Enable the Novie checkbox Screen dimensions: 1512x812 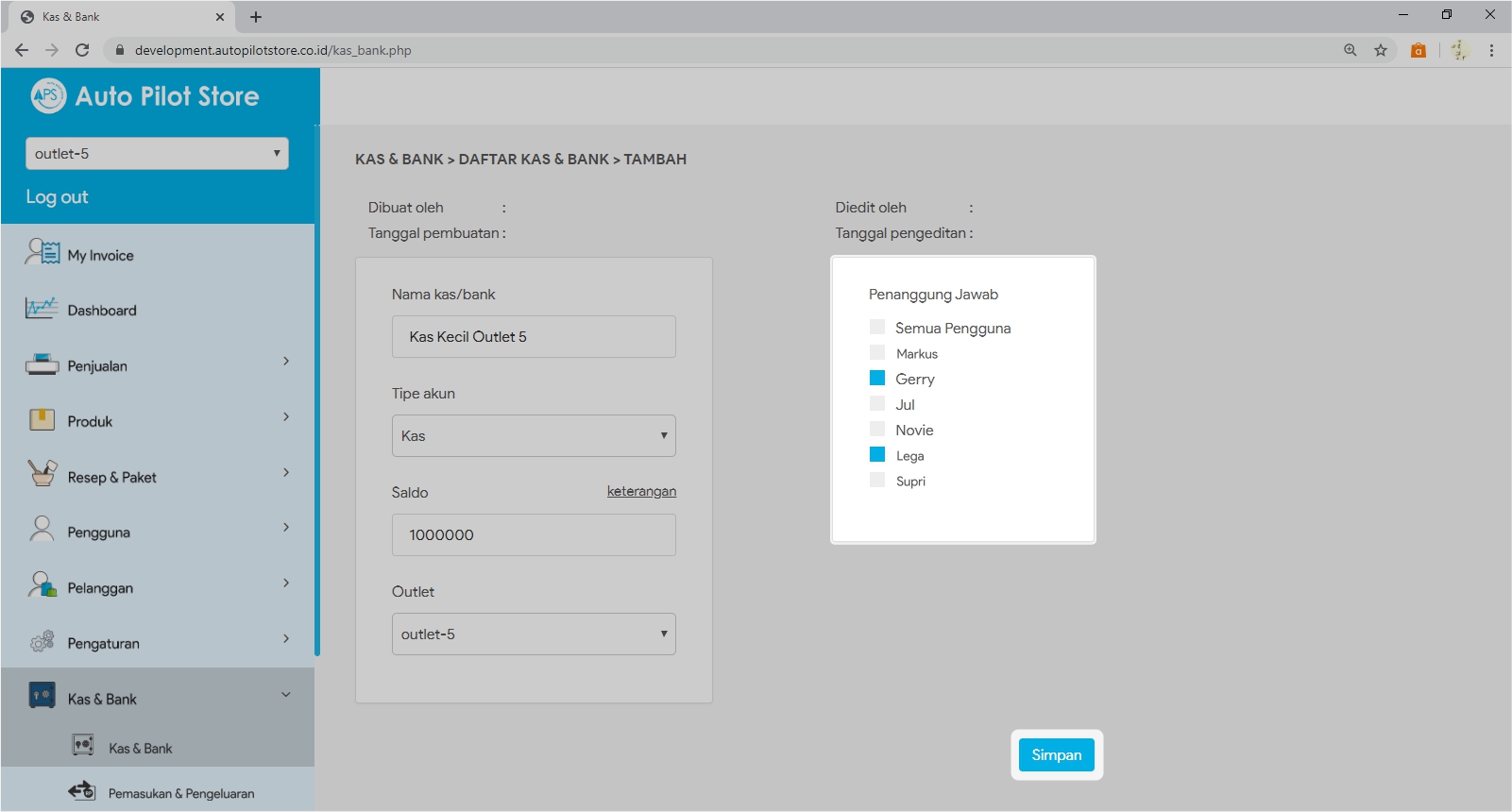(877, 430)
